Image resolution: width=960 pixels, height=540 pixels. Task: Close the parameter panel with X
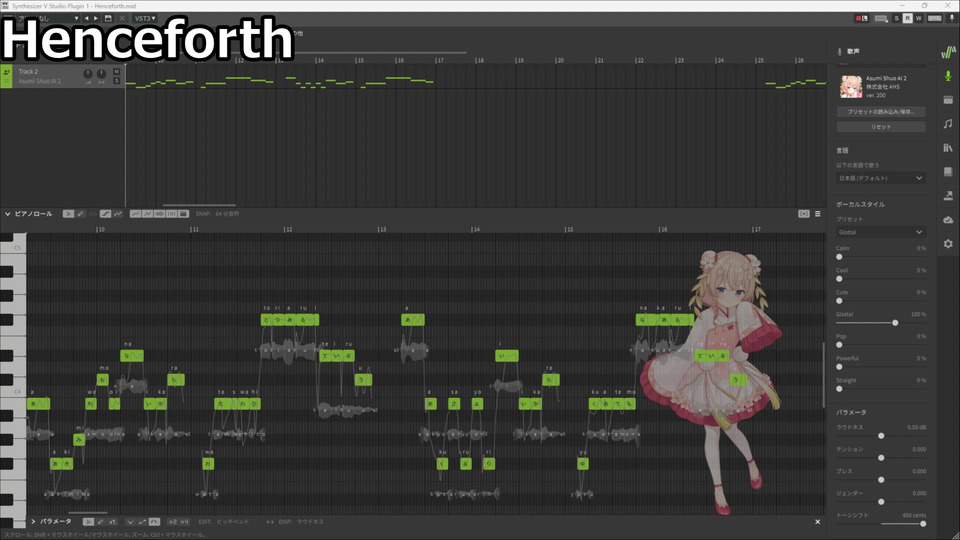(x=817, y=522)
